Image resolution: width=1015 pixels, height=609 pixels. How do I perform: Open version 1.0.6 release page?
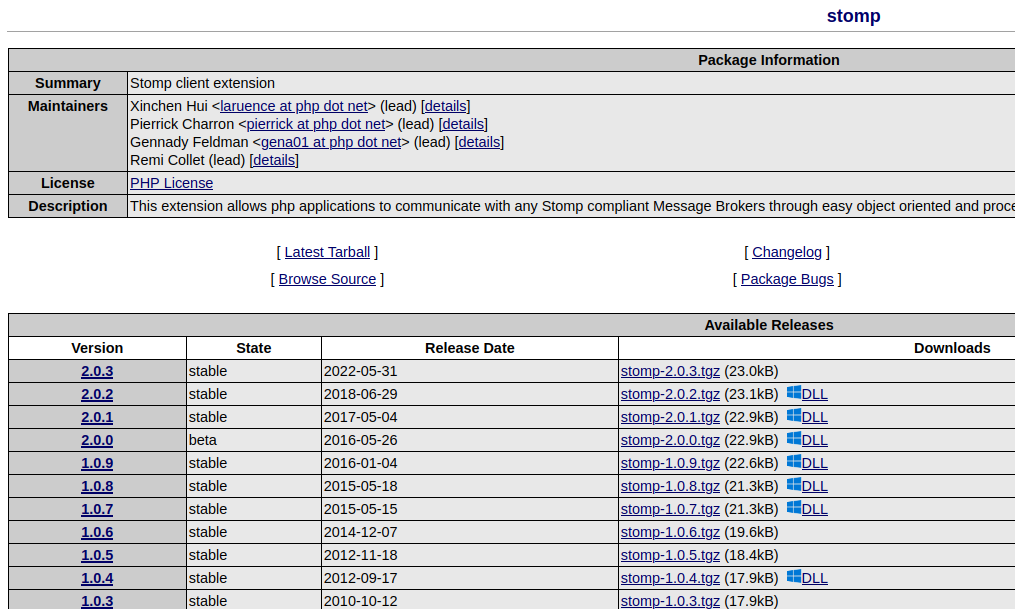coord(97,532)
